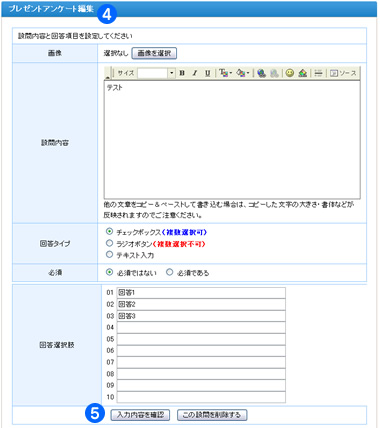Click answer field 01 containing 回答1
The height and width of the screenshot is (428, 380).
[201, 293]
